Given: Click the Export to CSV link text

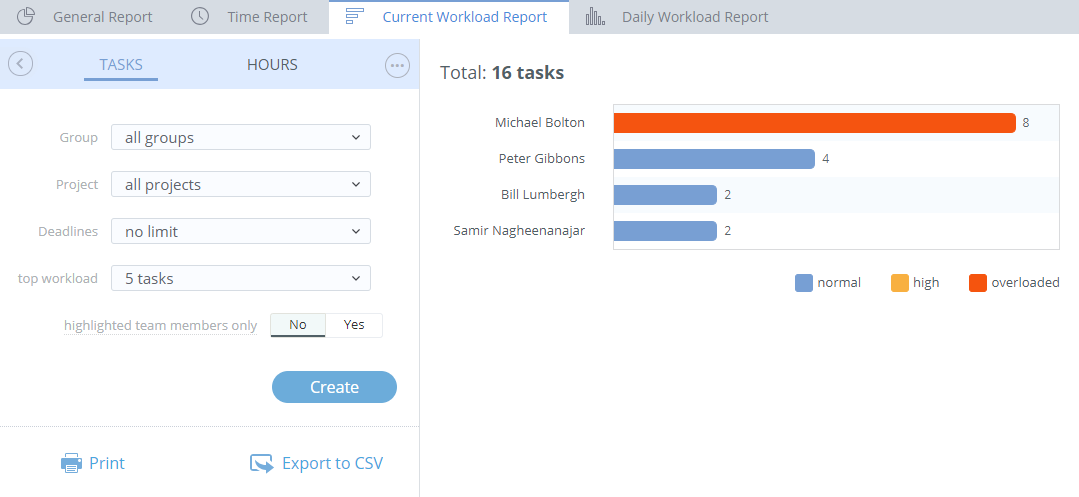Looking at the screenshot, I should click(332, 463).
